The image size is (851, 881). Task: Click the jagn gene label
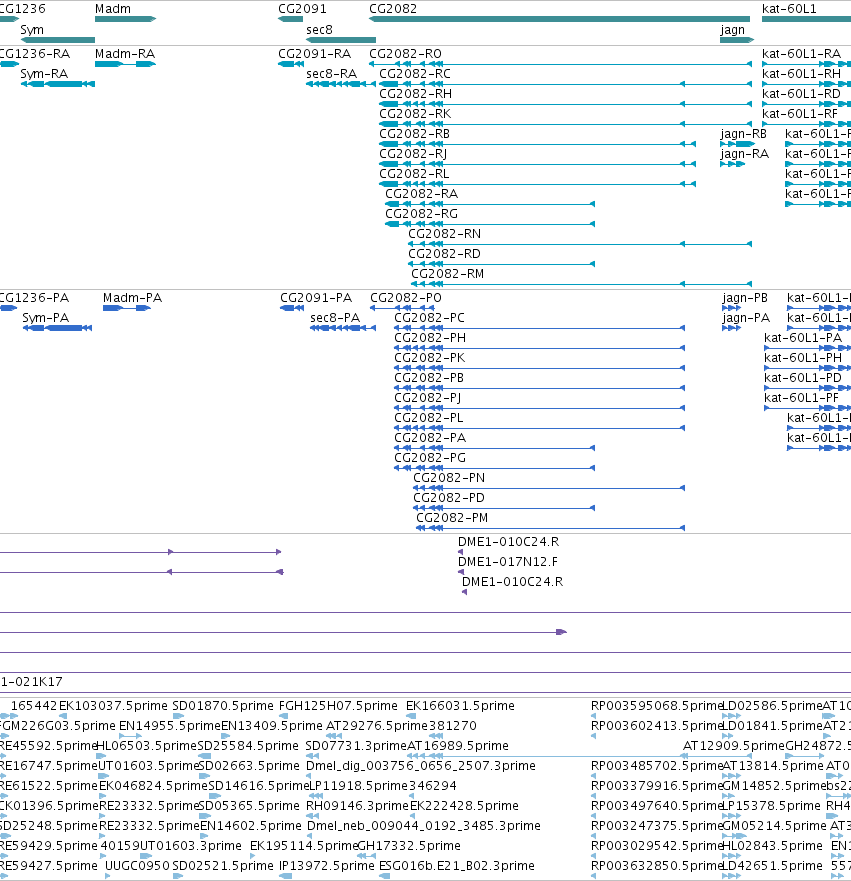coord(732,30)
